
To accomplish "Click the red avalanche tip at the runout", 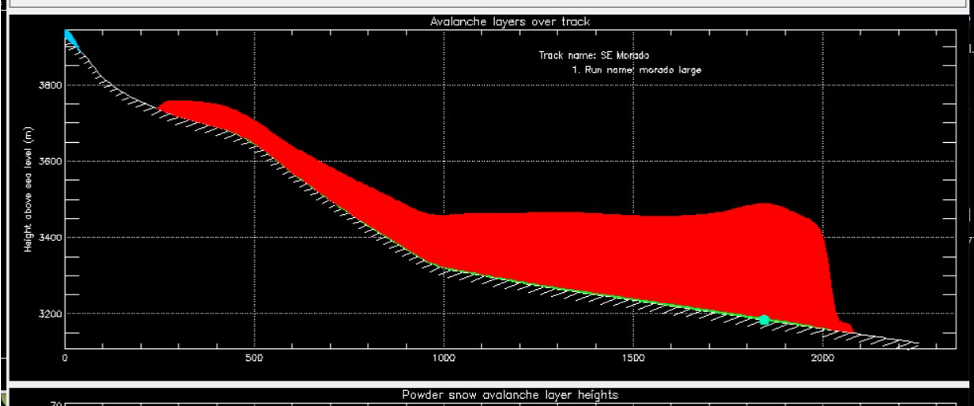I will pyautogui.click(x=846, y=326).
